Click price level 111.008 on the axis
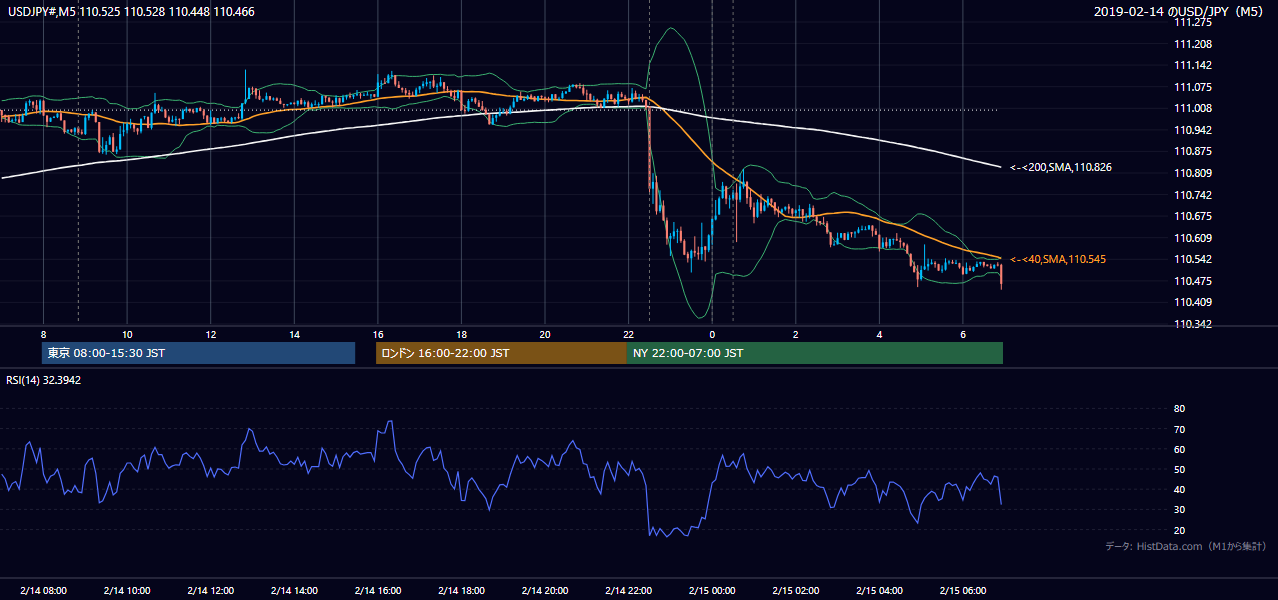Viewport: 1278px width, 600px height. click(x=1192, y=108)
